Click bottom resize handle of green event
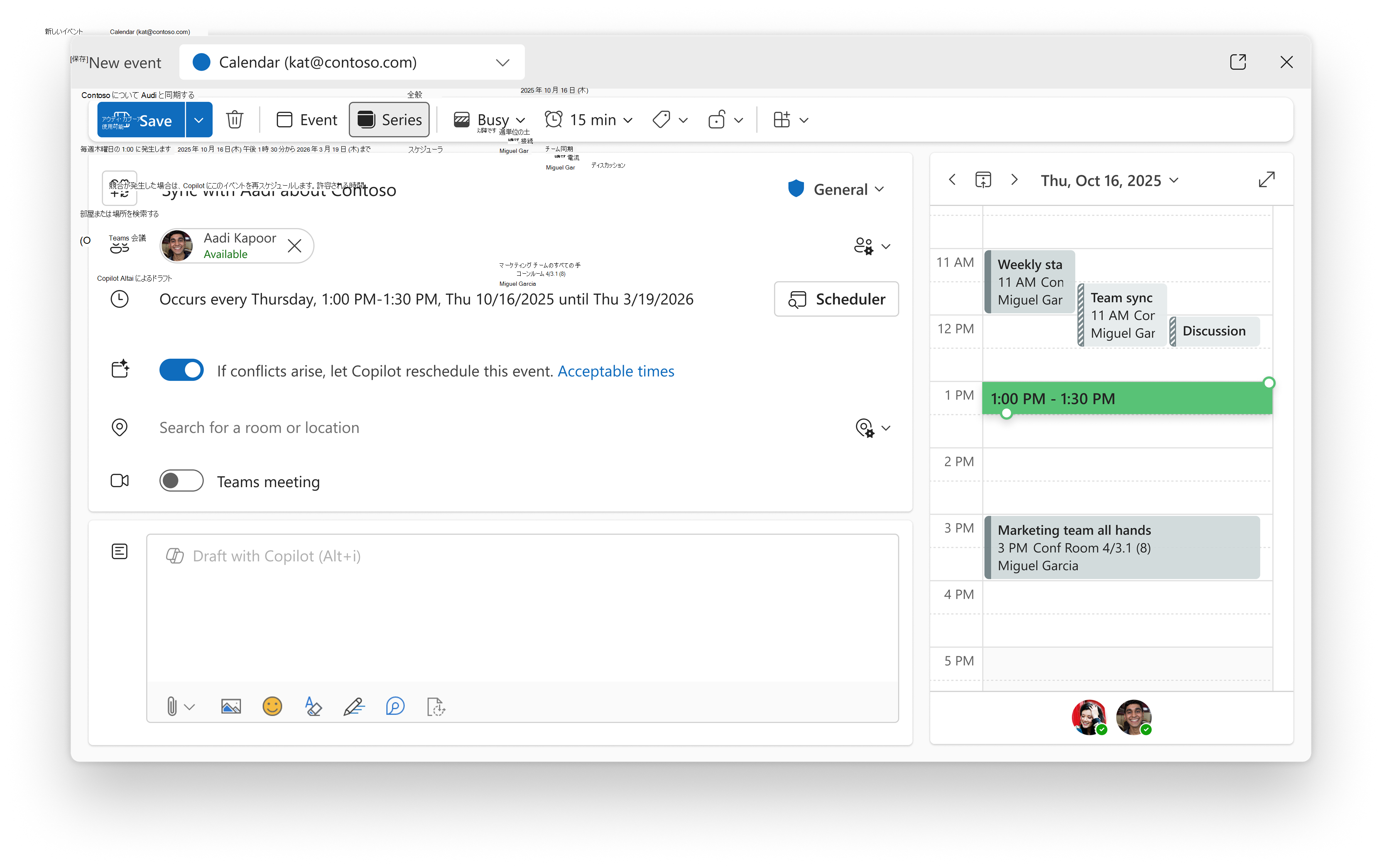The height and width of the screenshot is (868, 1382). 1006,414
